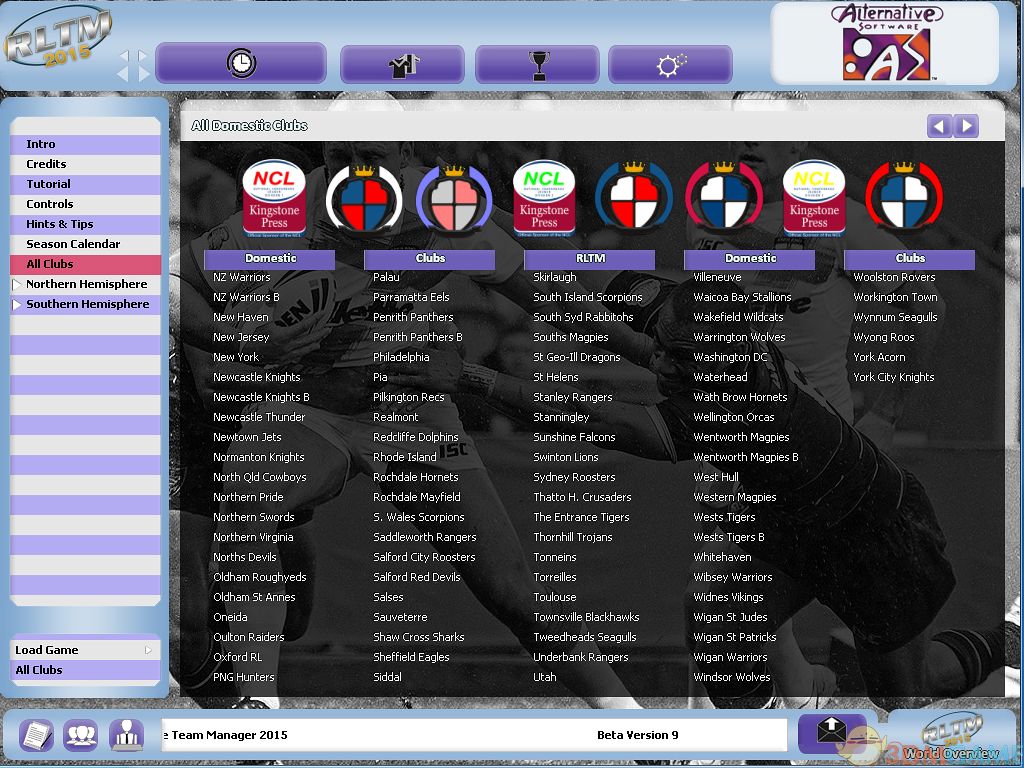Select North Qld Cowboys club

(x=259, y=477)
